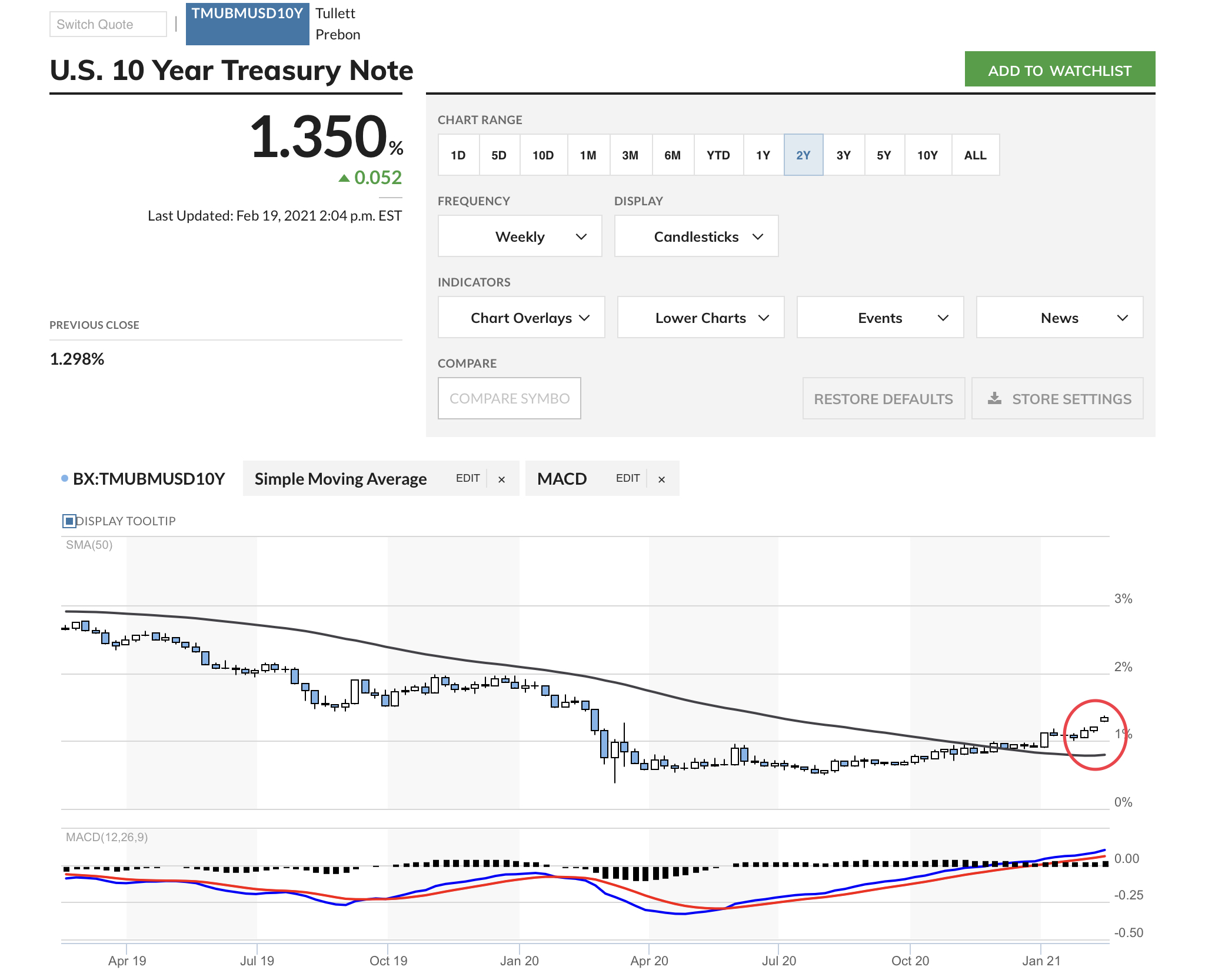Viewport: 1205px width, 980px height.
Task: Choose the YTD chart range
Action: pos(718,155)
